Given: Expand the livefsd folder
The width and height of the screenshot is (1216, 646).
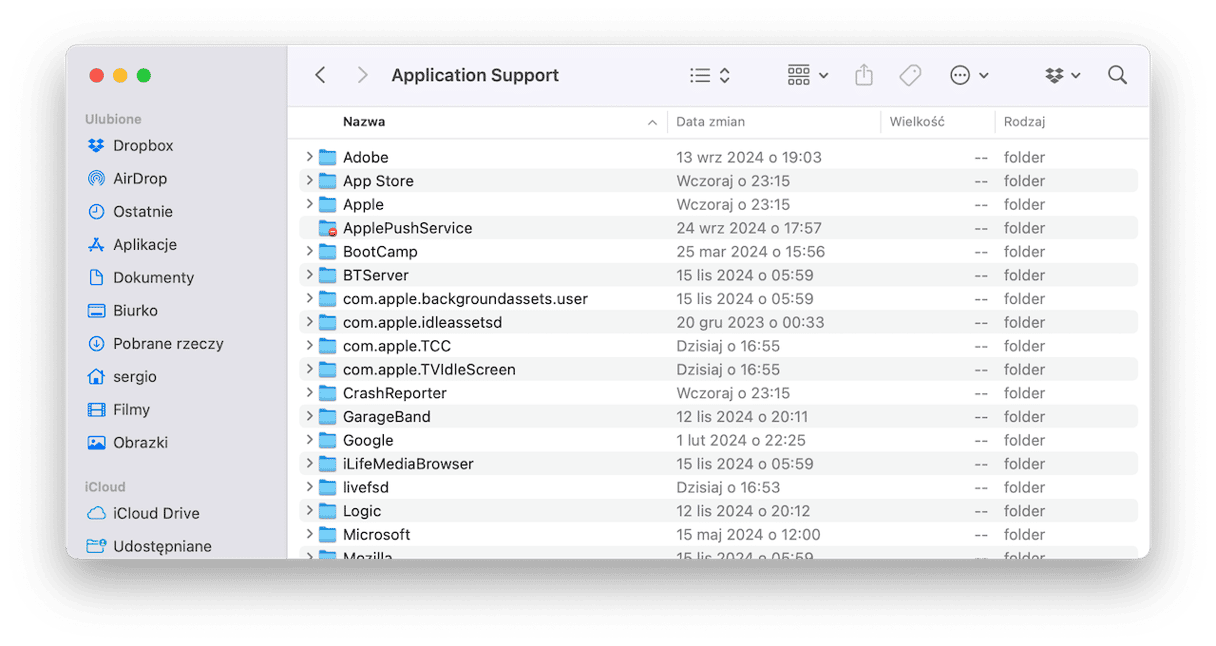Looking at the screenshot, I should coord(309,488).
